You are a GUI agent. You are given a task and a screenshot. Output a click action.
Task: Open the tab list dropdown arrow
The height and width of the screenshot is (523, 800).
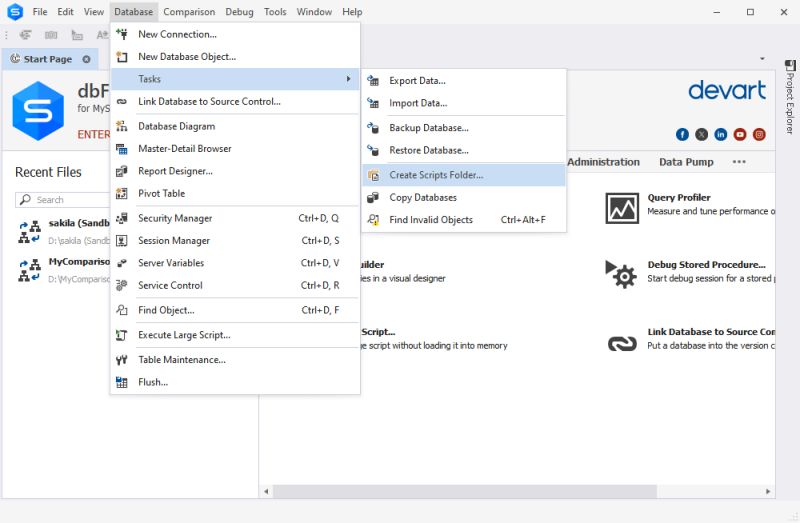tap(762, 59)
